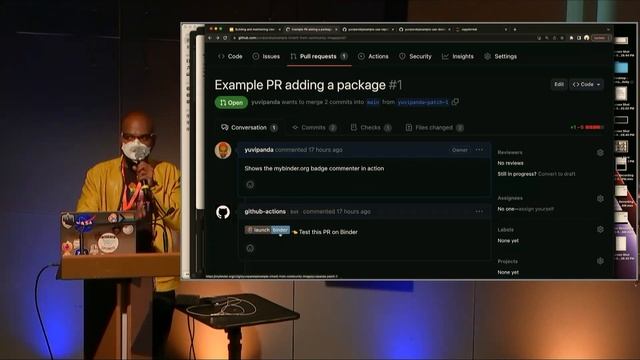Screen dimensions: 640x360
Task: Click the browser back arrow
Action: pos(210,38)
